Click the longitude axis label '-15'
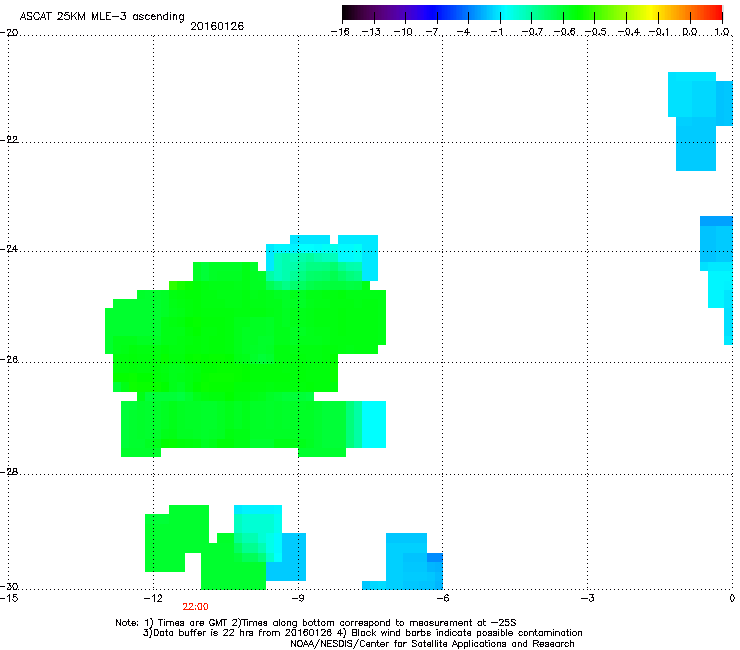740x650 pixels. 9,598
